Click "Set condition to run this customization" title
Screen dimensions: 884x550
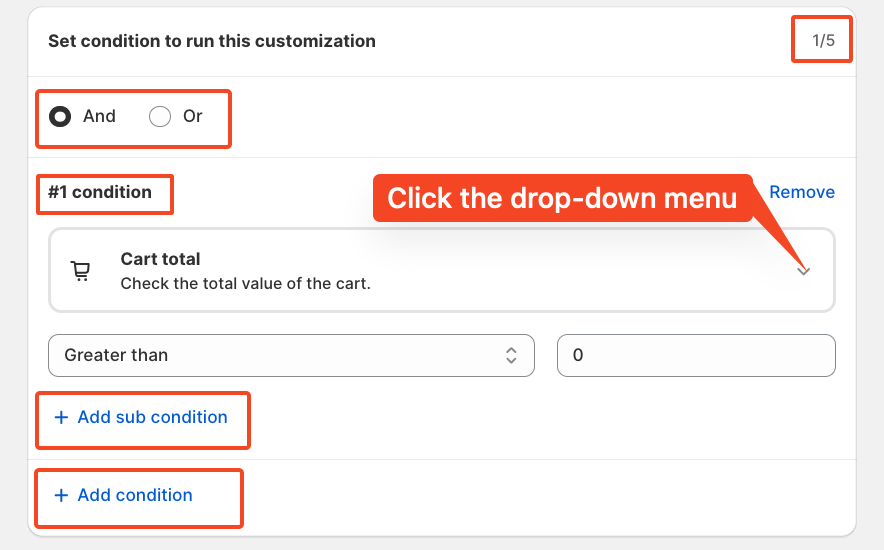tap(212, 41)
